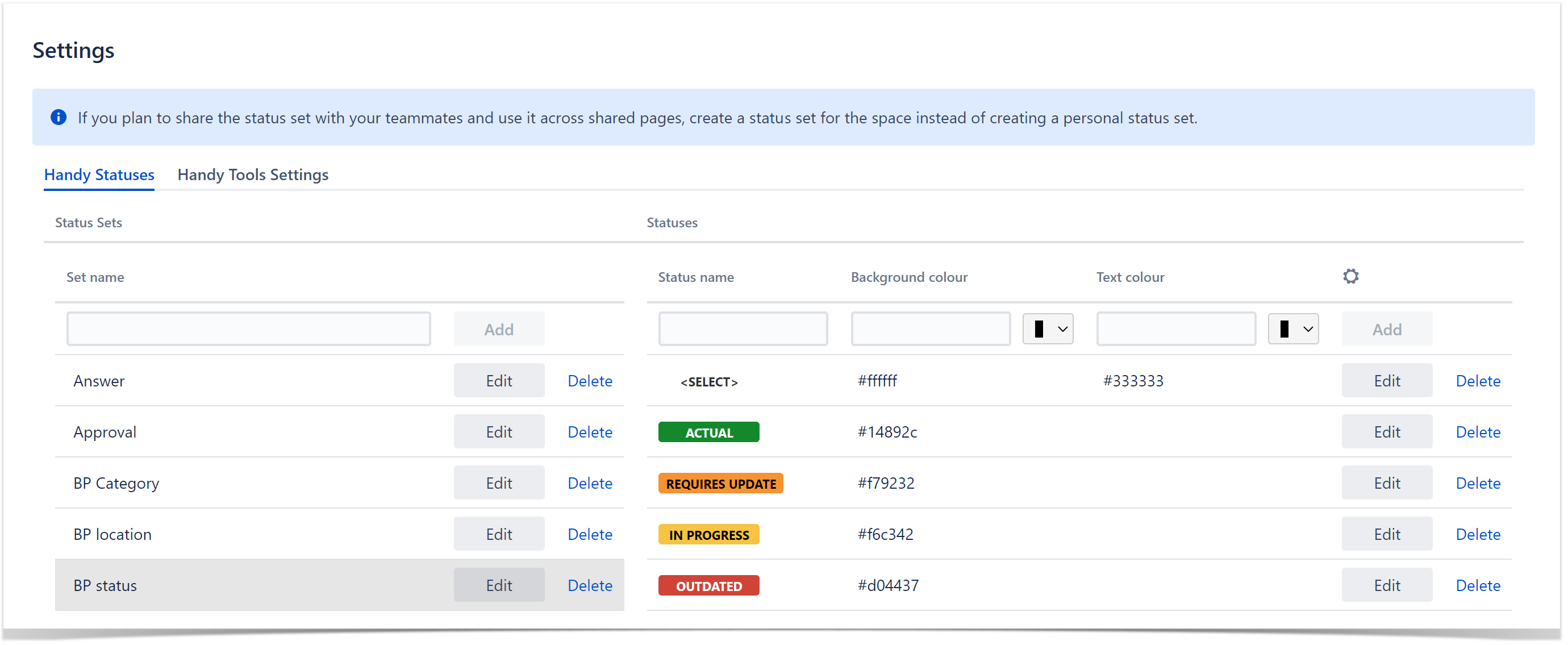The width and height of the screenshot is (1568, 645).
Task: Open the text colour dropdown for new status
Action: coord(1296,329)
